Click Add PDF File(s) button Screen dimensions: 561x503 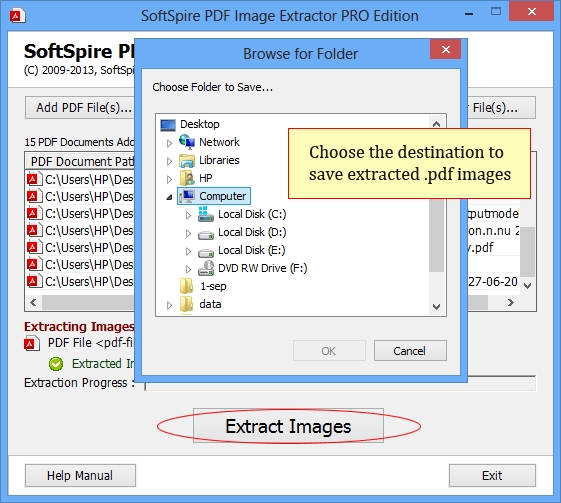(x=80, y=107)
